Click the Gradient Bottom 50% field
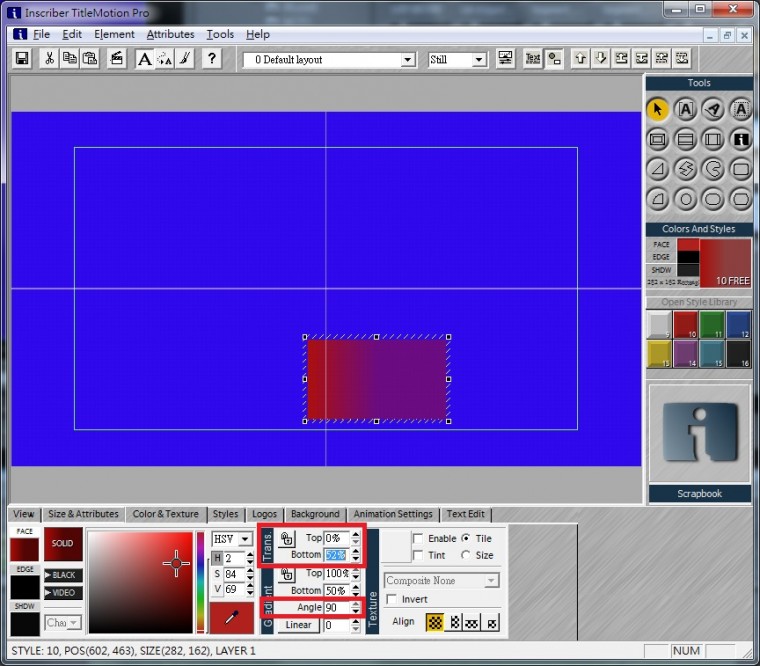760x666 pixels. pyautogui.click(x=337, y=590)
